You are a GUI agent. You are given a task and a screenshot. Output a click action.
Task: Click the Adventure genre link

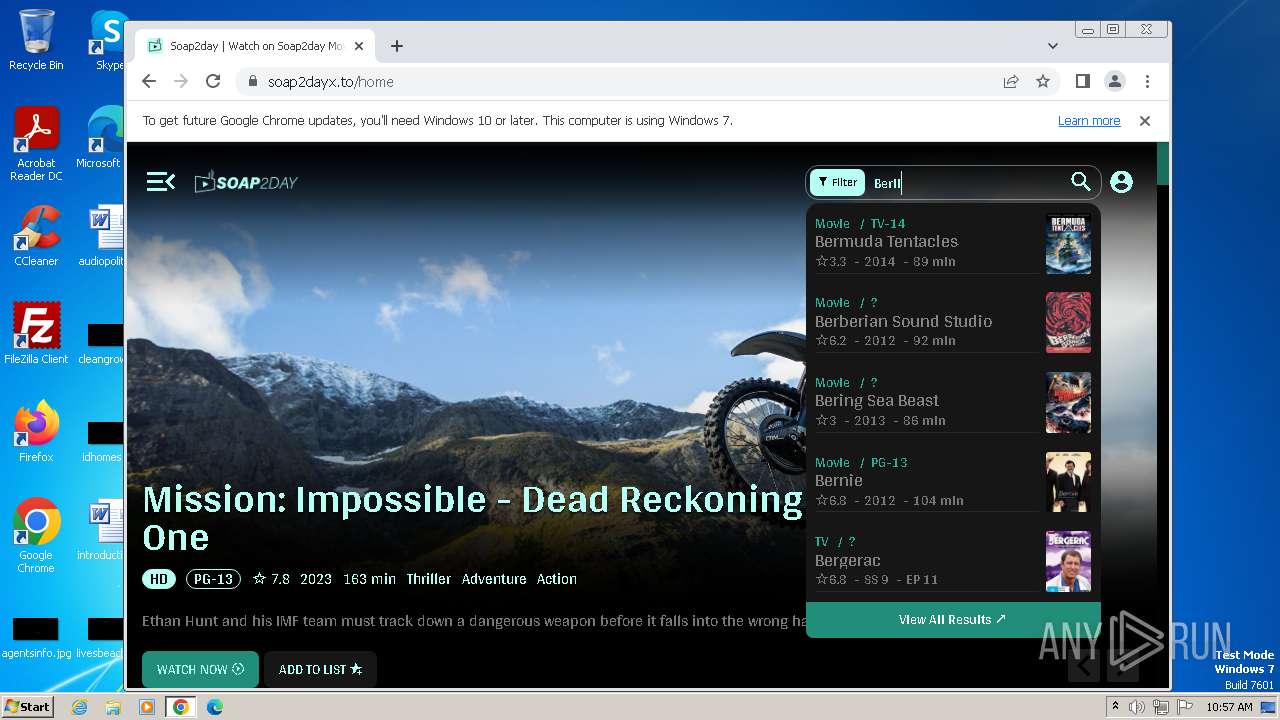493,579
